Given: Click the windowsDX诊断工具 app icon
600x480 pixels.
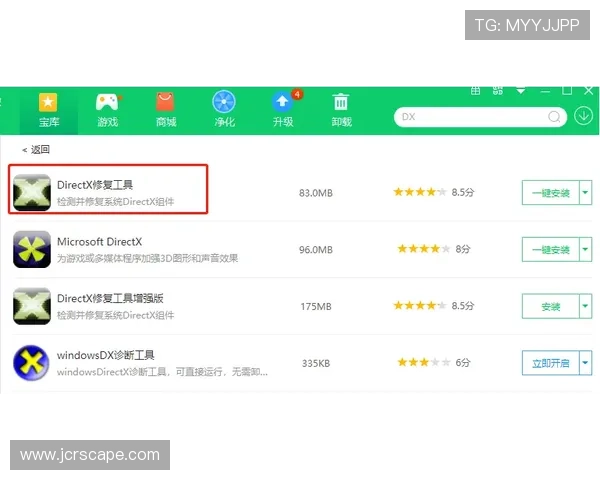Looking at the screenshot, I should tap(32, 363).
